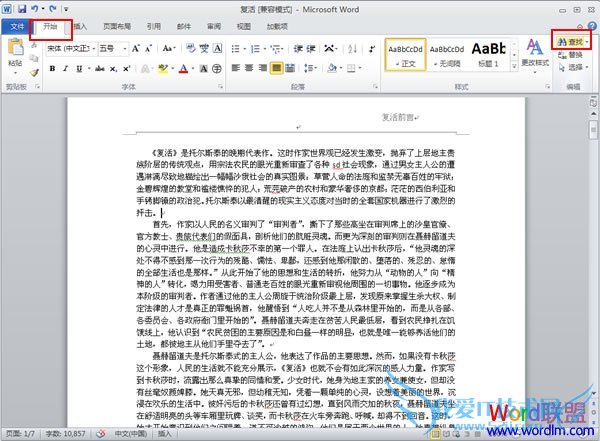600x441 pixels.
Task: Minimize the ribbon with the caret icon
Action: (x=580, y=26)
